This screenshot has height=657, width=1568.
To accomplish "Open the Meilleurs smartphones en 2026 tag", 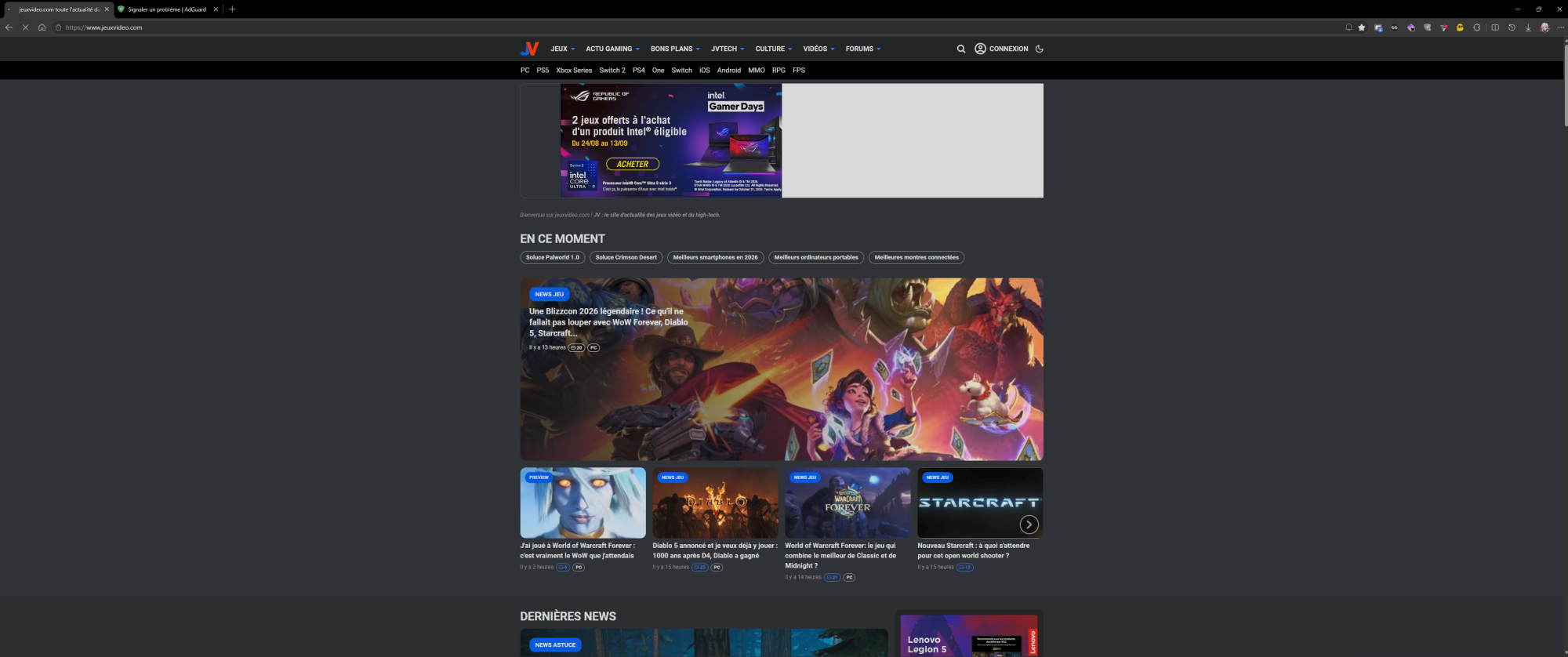I will [716, 257].
